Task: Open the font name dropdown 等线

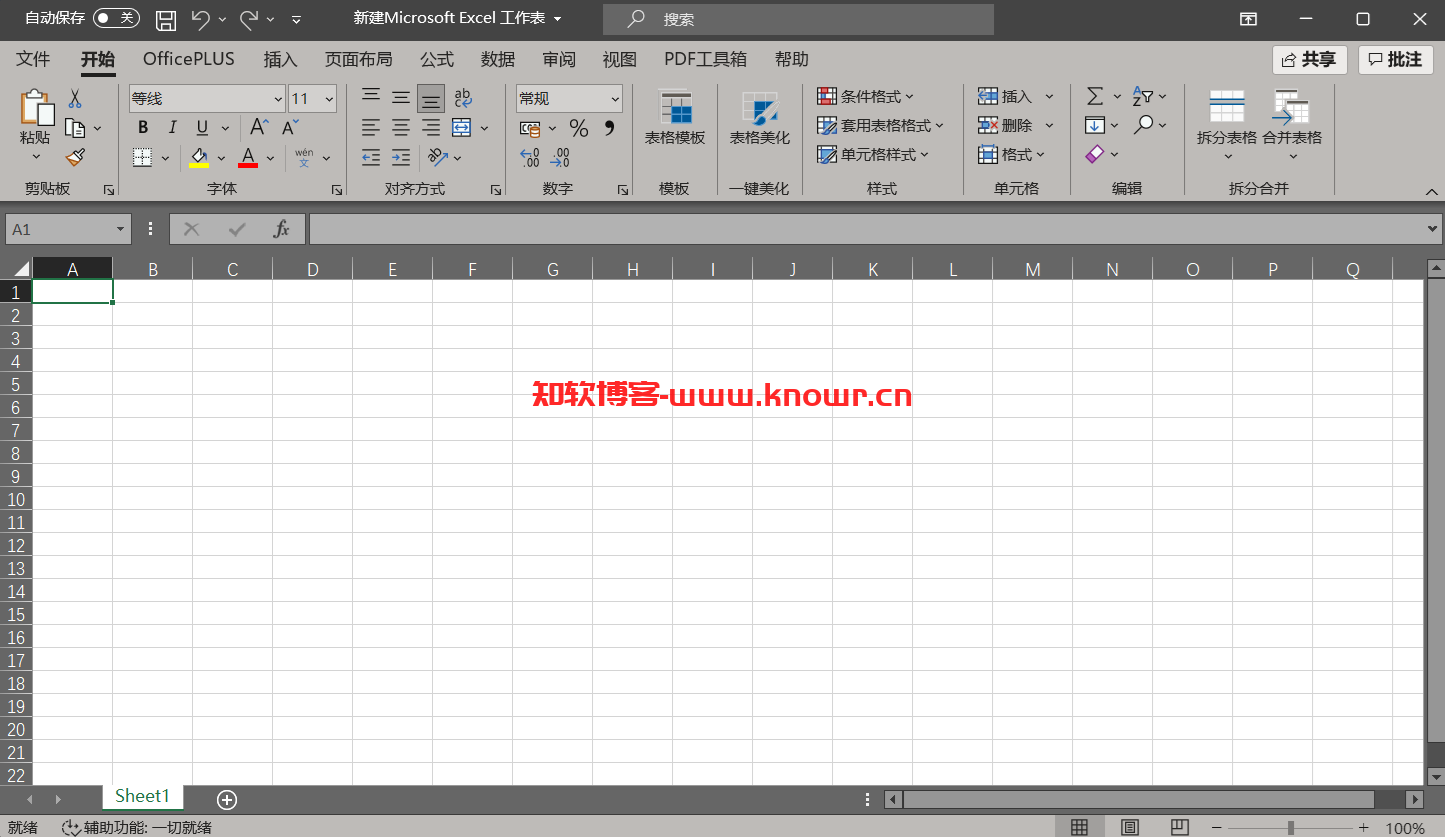Action: coord(278,99)
